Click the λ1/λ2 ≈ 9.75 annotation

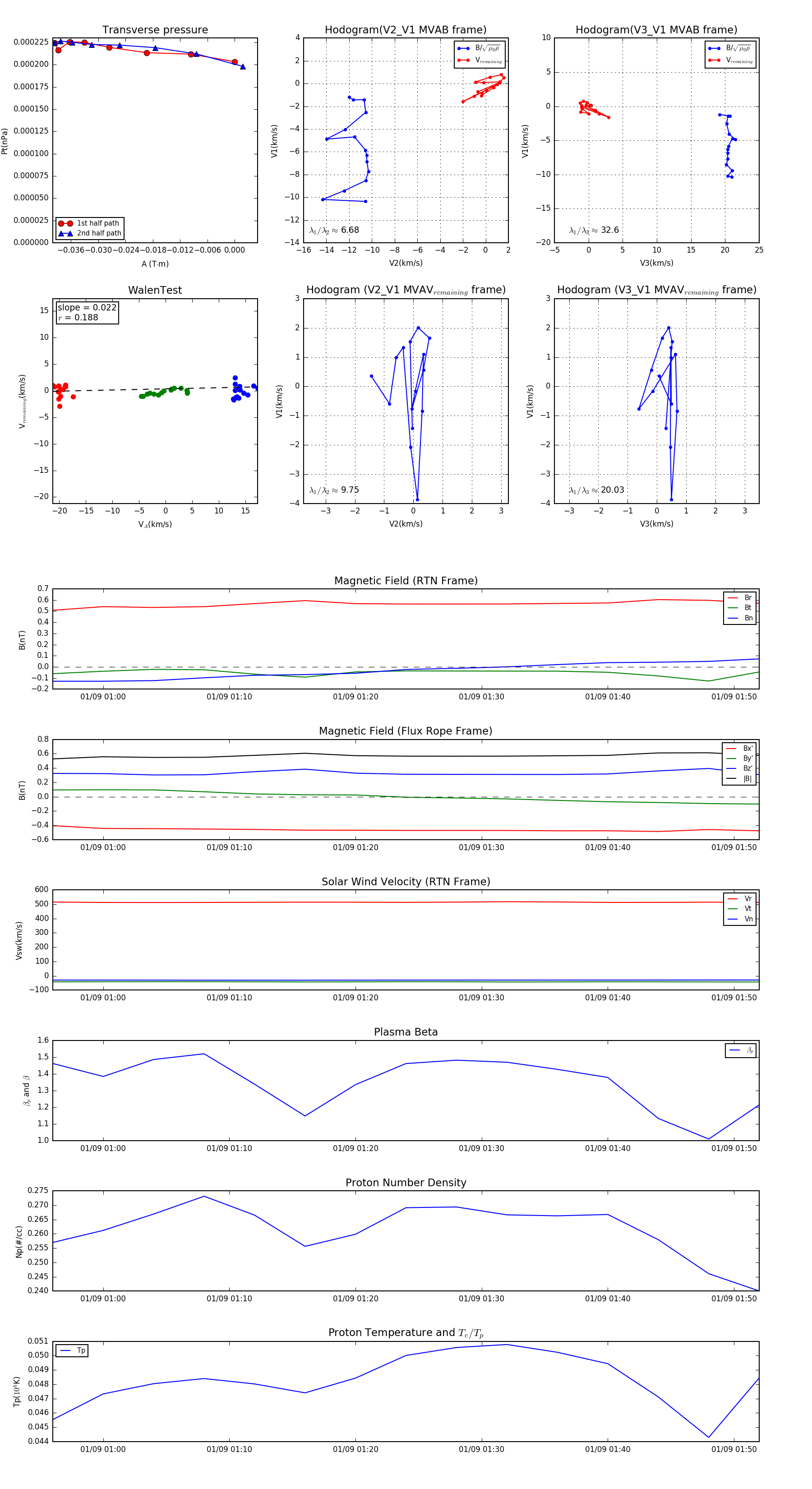pyautogui.click(x=334, y=490)
